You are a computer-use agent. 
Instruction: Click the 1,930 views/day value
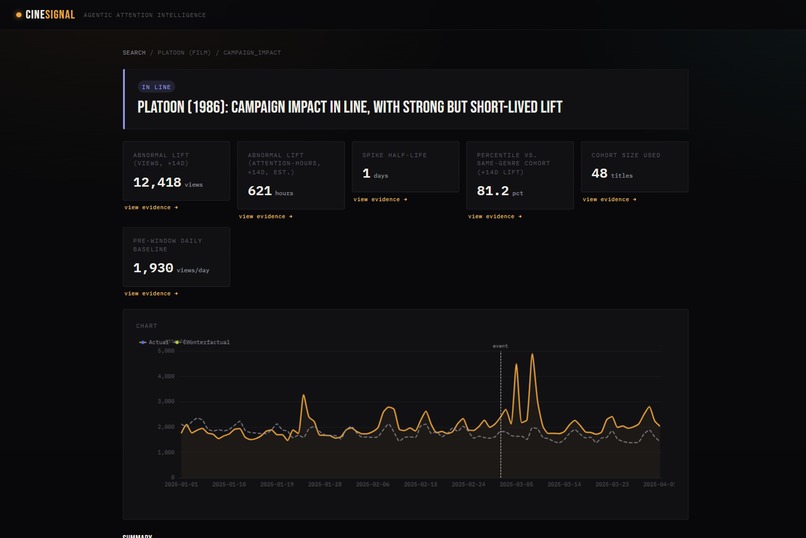[x=171, y=268]
